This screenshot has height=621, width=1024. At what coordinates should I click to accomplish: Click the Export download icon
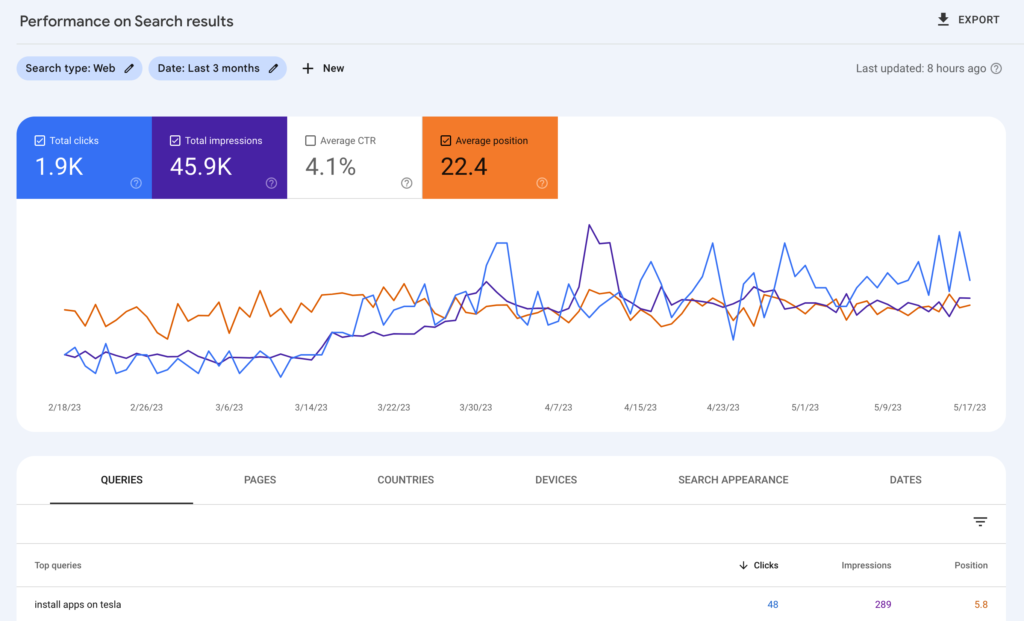[941, 19]
